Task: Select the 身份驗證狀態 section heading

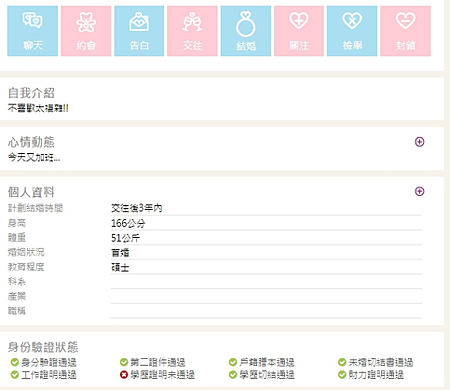Action: point(43,347)
